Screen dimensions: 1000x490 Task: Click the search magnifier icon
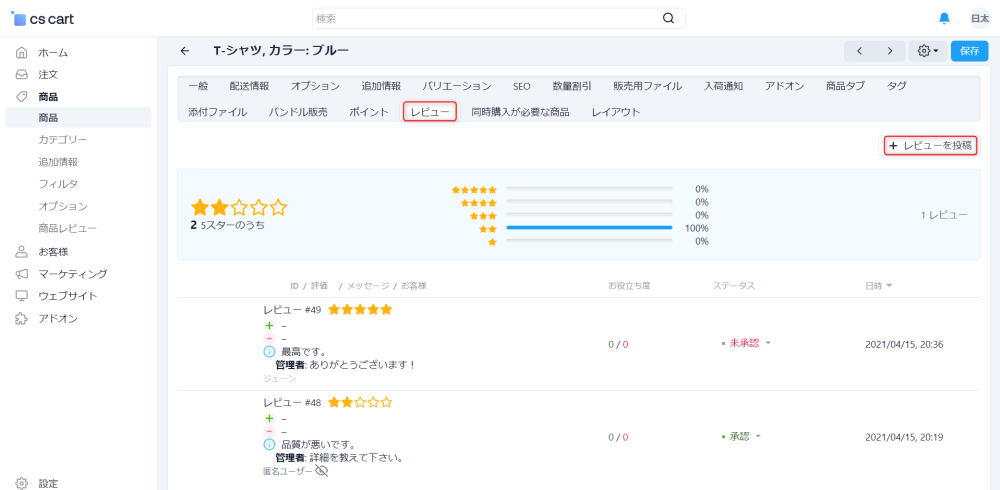click(668, 18)
